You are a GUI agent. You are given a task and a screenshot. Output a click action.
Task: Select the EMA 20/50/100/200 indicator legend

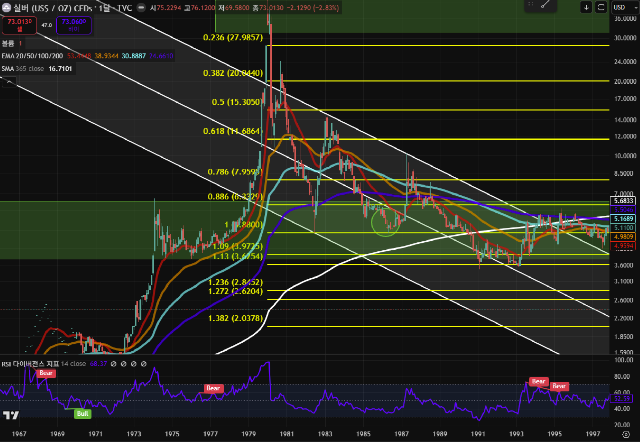[x=32, y=56]
